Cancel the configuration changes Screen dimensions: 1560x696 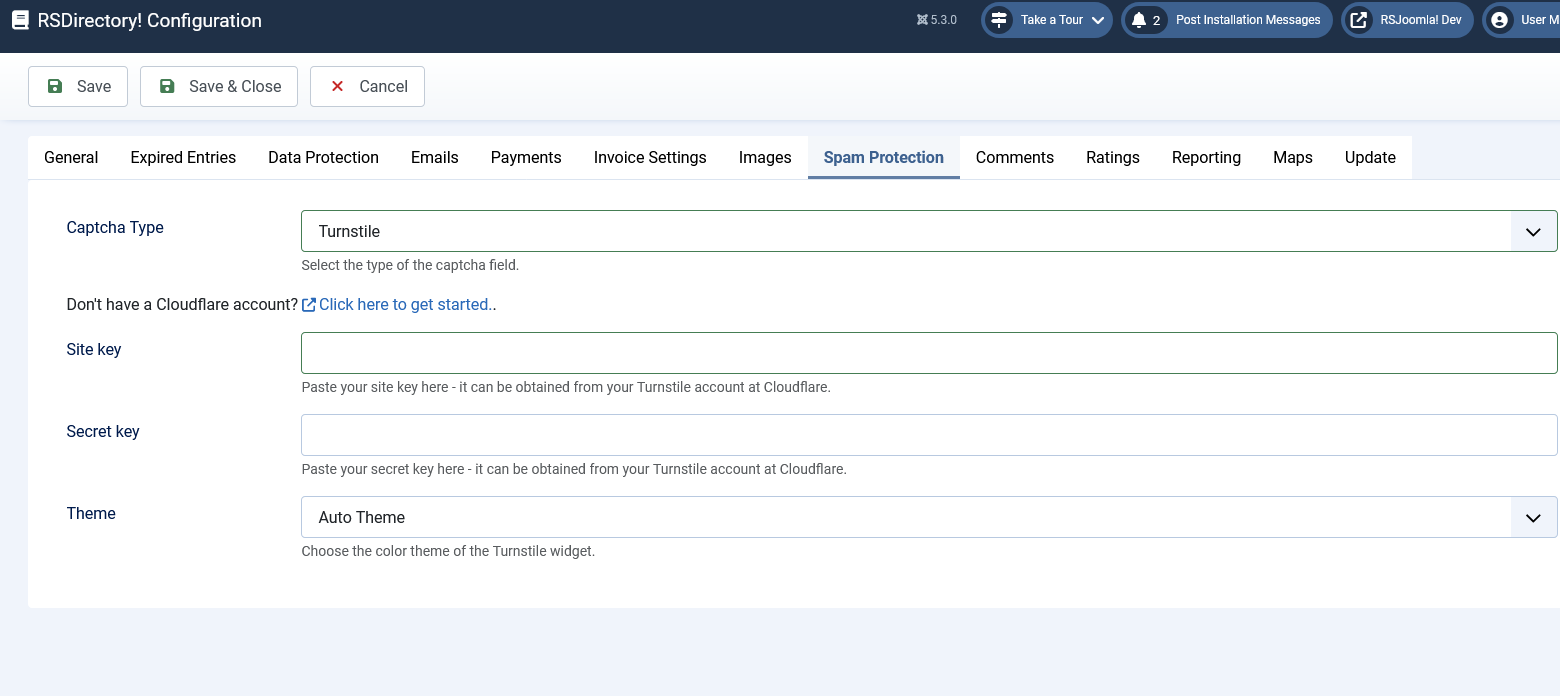coord(367,86)
